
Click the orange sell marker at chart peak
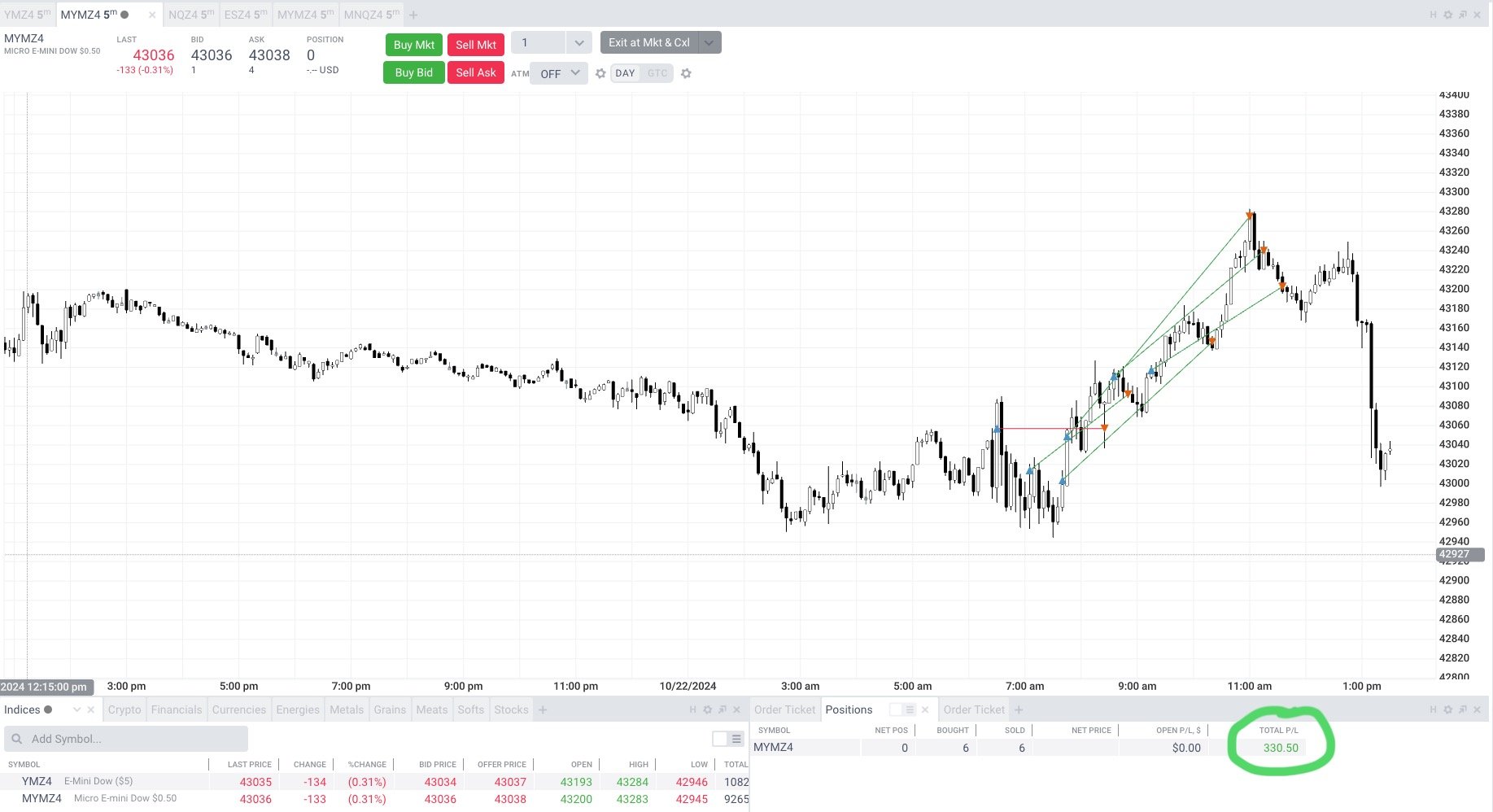(1250, 216)
